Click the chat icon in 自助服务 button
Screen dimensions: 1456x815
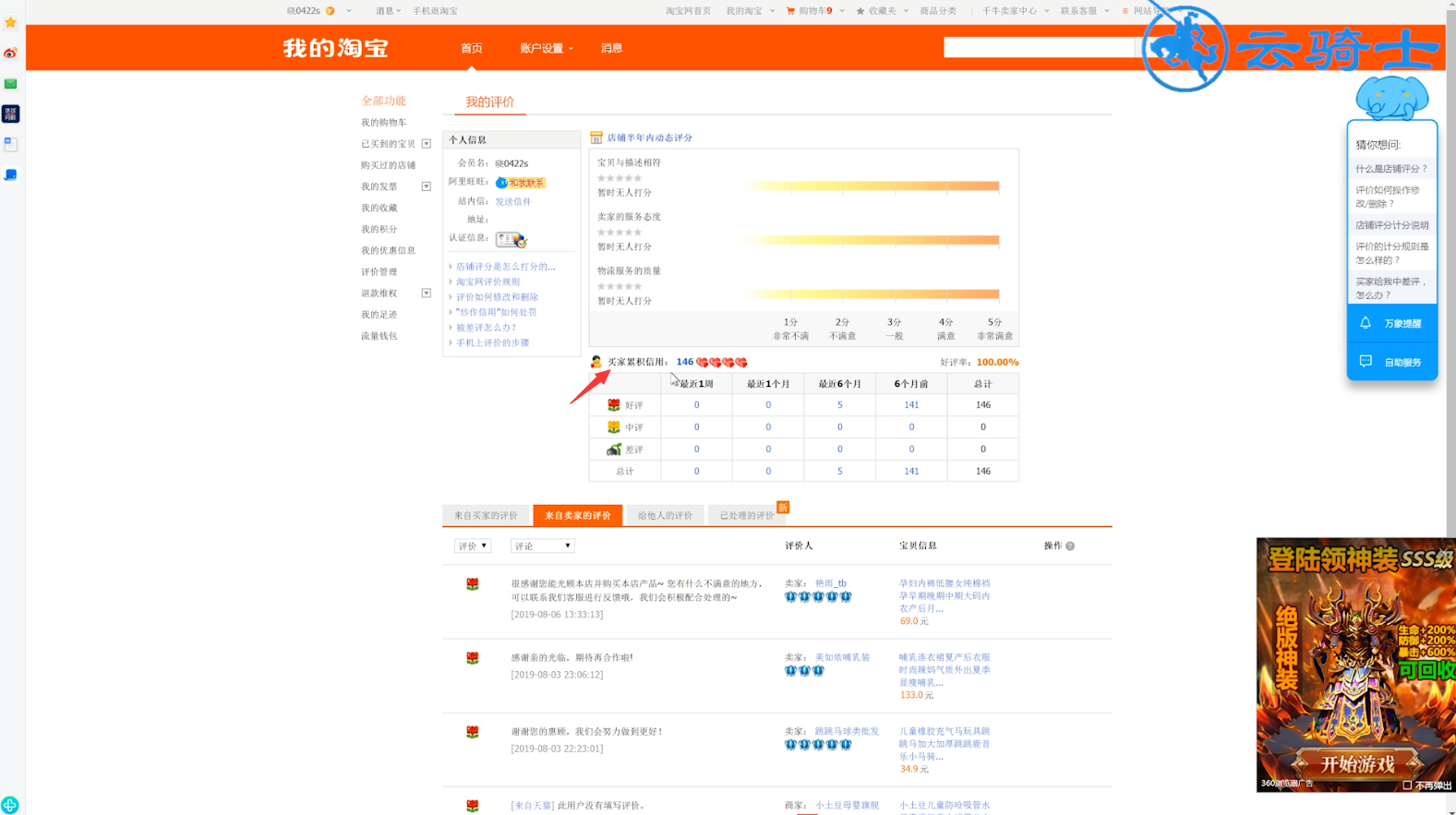click(1366, 362)
